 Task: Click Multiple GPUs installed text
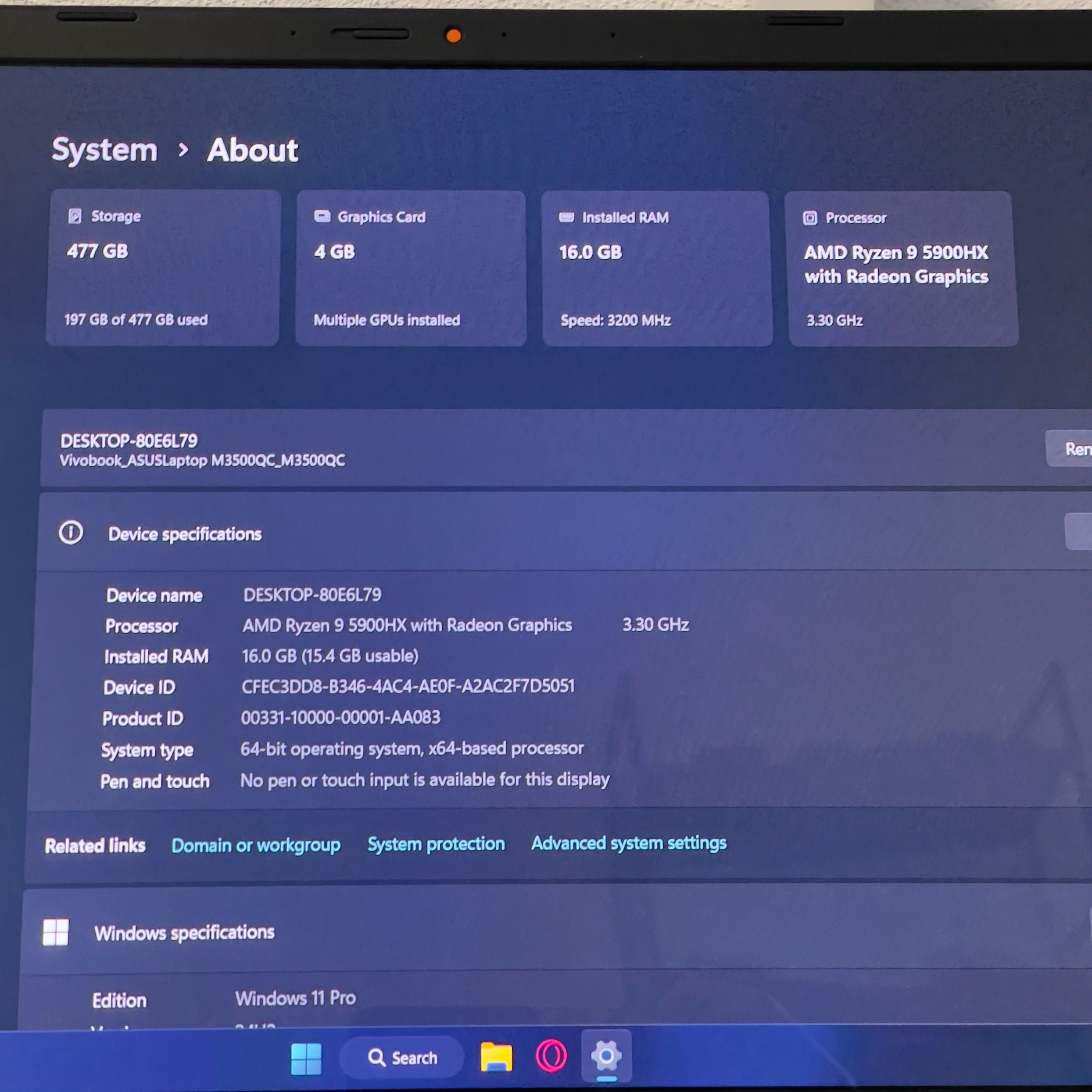click(387, 320)
